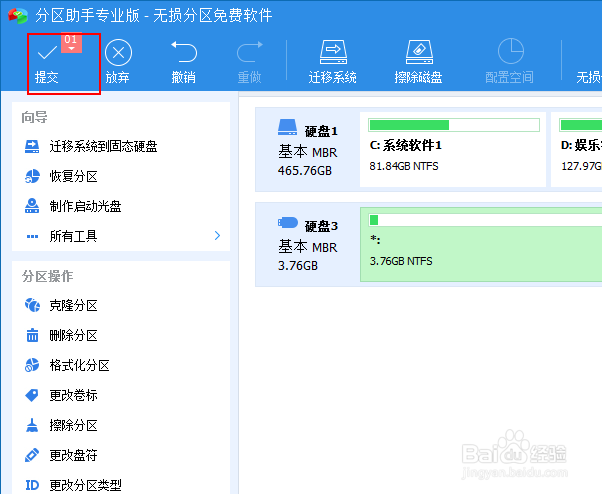Open the 迁移系统 toolbar icon

333,51
